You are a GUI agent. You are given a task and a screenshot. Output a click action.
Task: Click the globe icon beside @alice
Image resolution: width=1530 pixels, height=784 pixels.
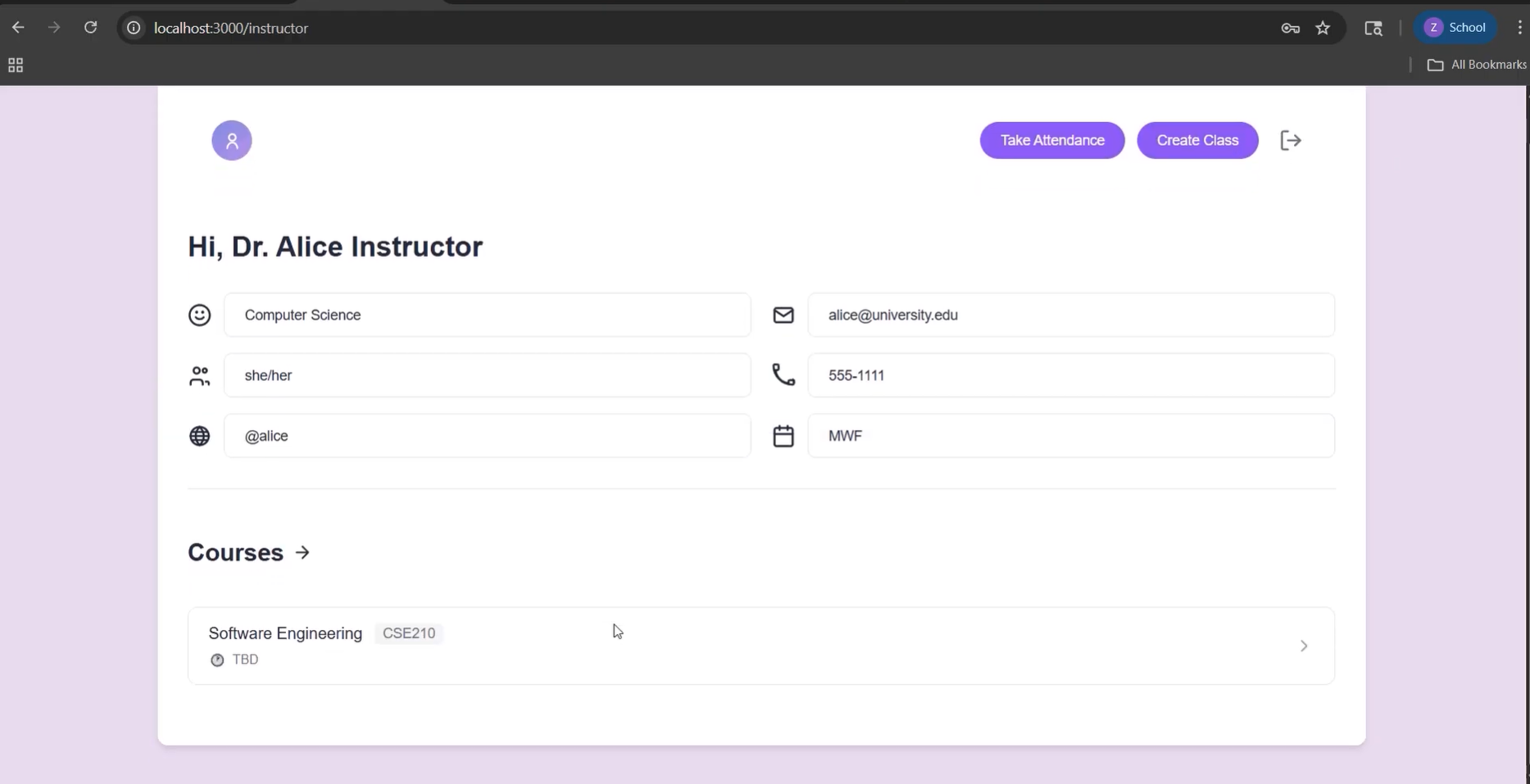click(x=199, y=436)
